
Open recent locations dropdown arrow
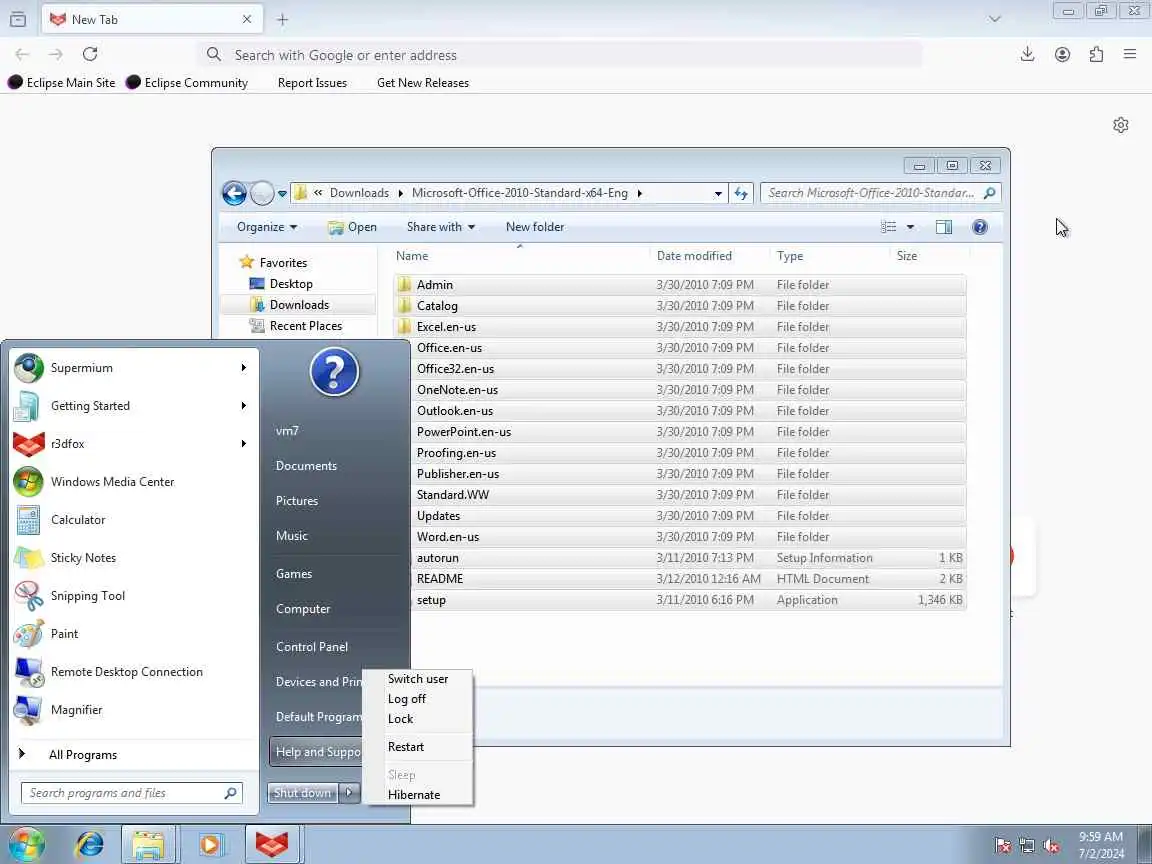tap(282, 194)
